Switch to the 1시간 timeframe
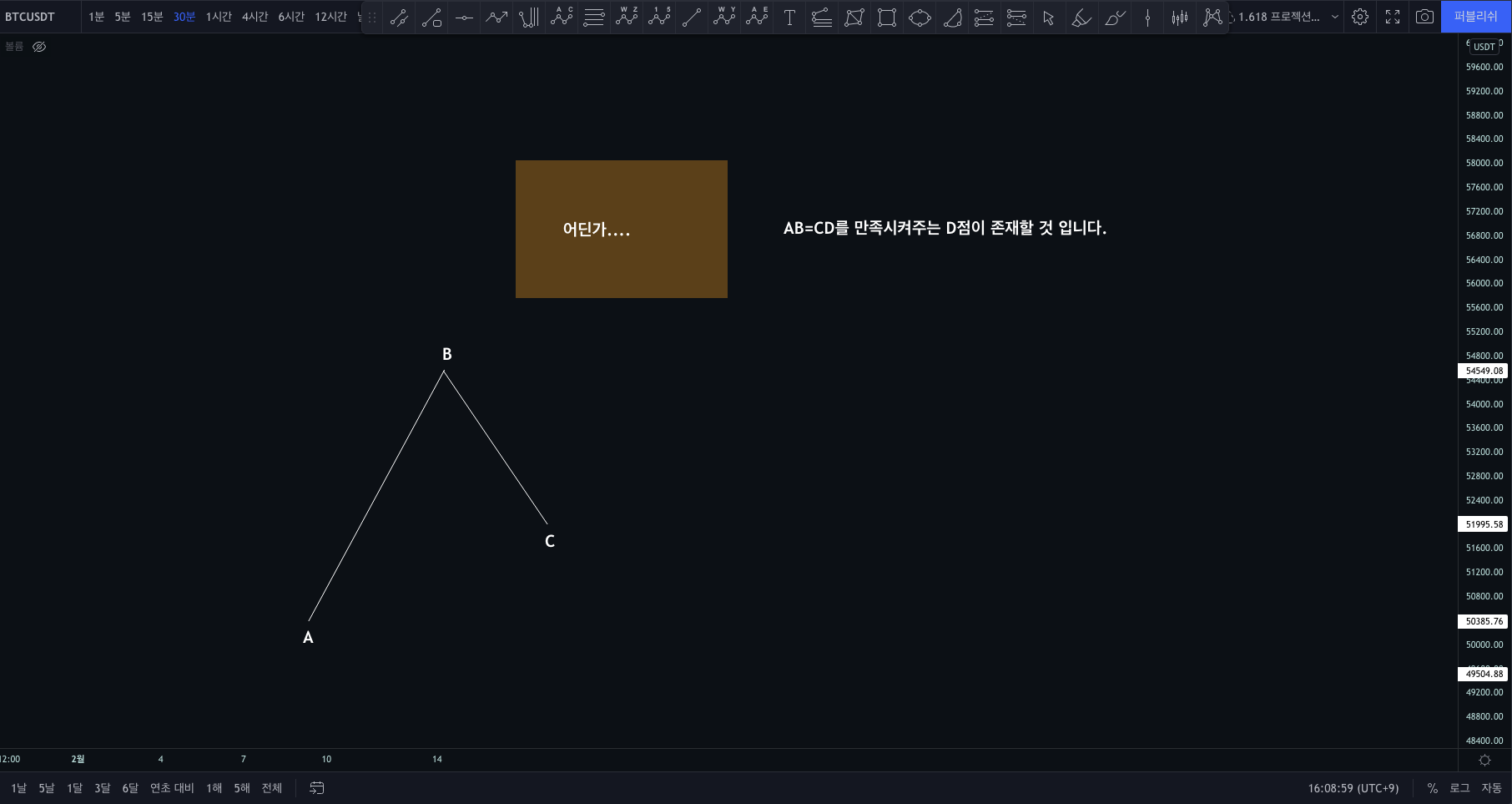Image resolution: width=1512 pixels, height=804 pixels. click(219, 17)
